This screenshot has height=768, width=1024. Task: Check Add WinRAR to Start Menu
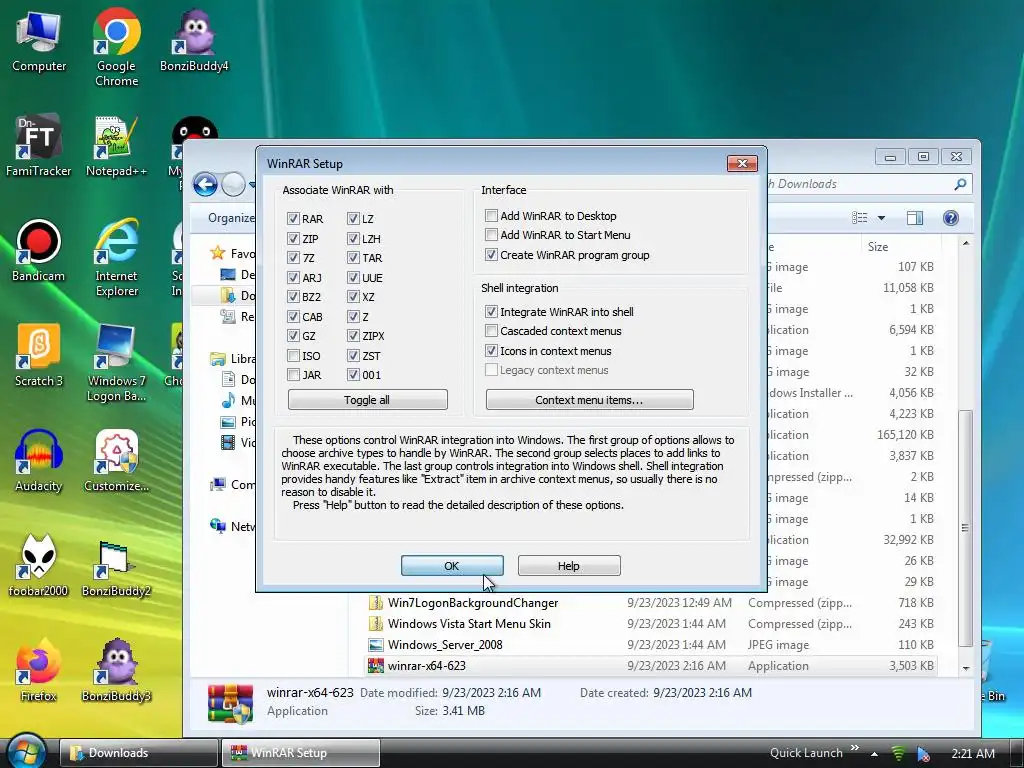click(491, 234)
